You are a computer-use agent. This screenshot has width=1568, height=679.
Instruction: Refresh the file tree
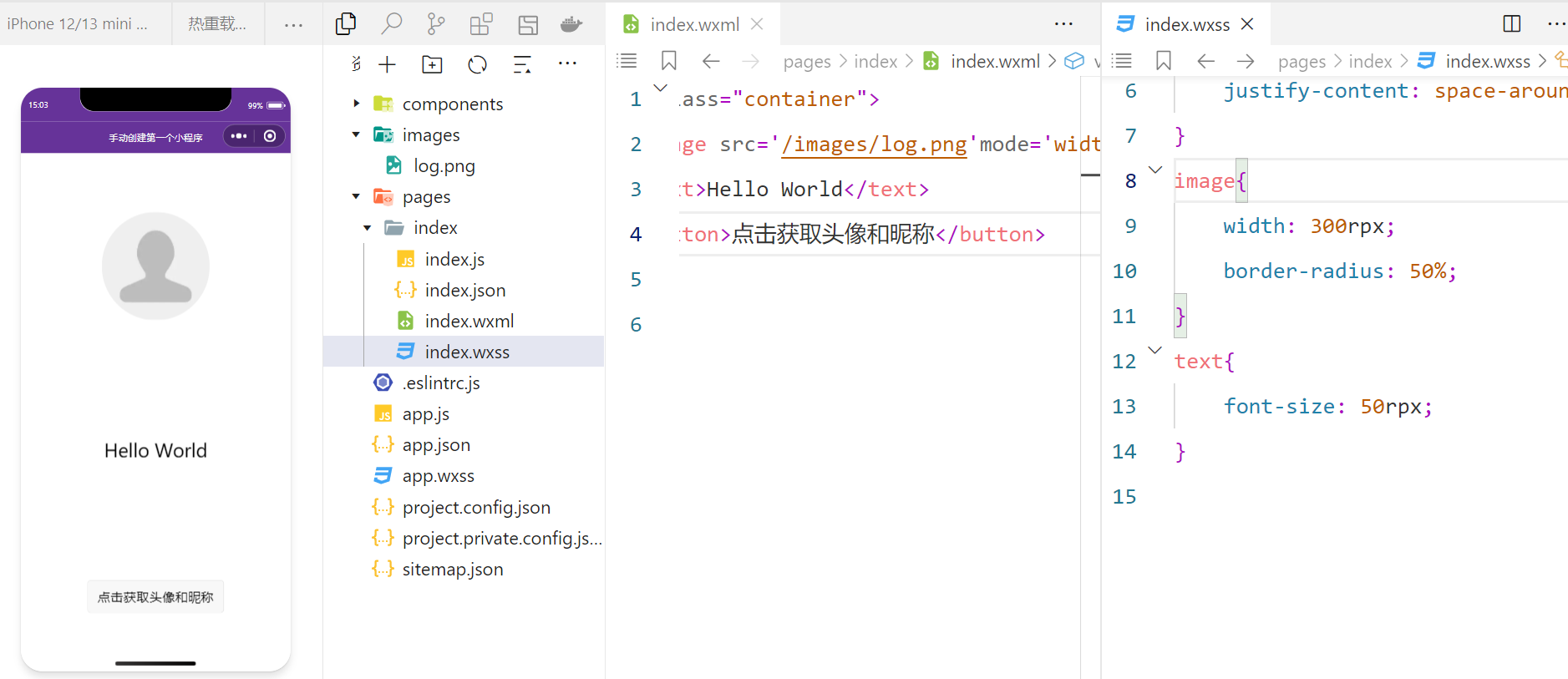pyautogui.click(x=478, y=64)
